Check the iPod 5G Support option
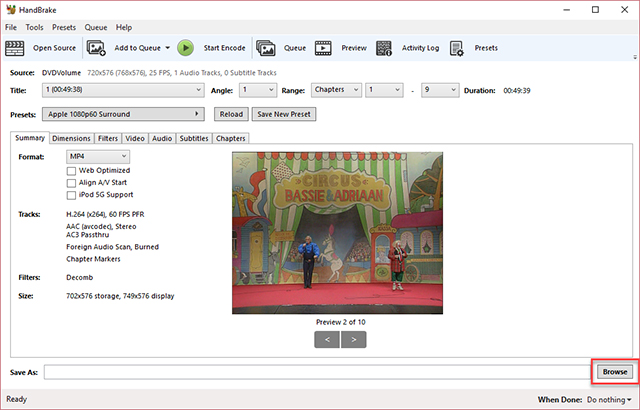Image resolution: width=640 pixels, height=410 pixels. click(x=71, y=195)
